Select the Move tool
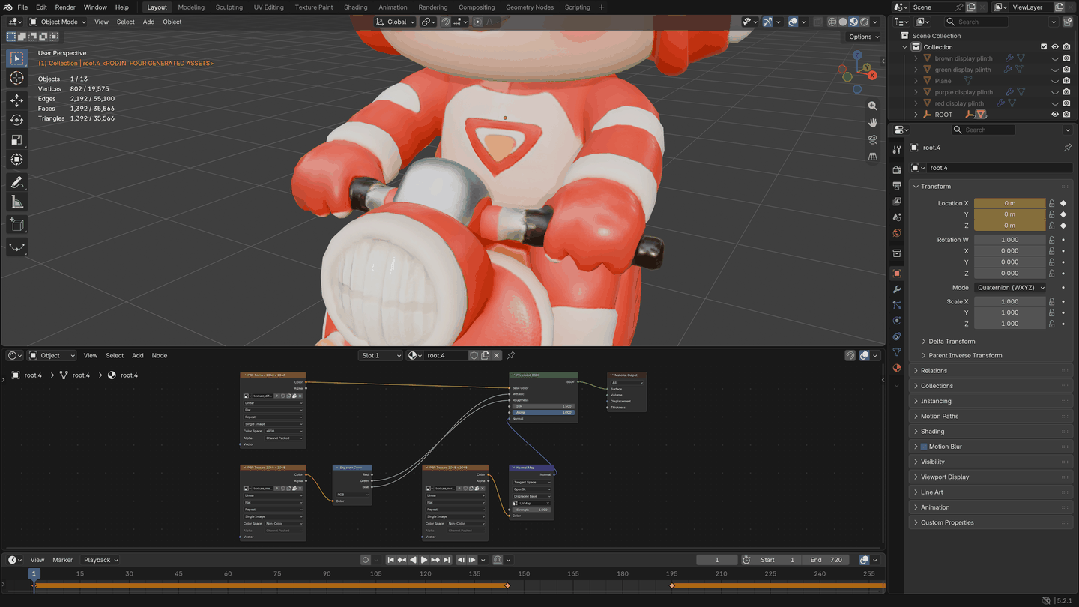 (17, 100)
